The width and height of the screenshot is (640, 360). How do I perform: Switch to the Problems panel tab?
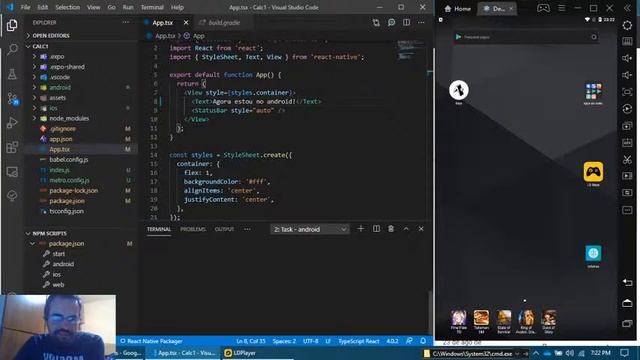click(x=193, y=229)
